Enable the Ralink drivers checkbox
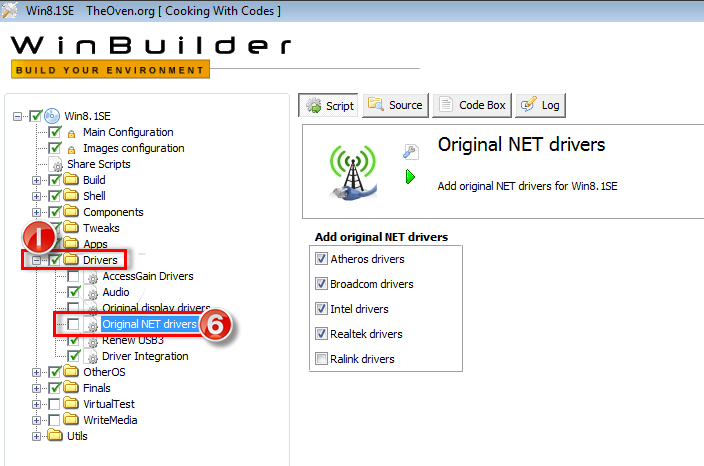The height and width of the screenshot is (466, 704). point(321,358)
